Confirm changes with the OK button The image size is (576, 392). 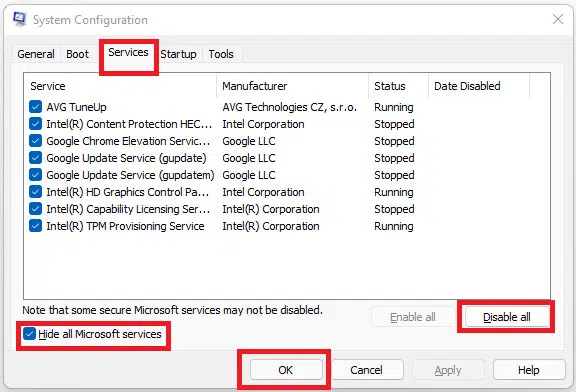286,370
